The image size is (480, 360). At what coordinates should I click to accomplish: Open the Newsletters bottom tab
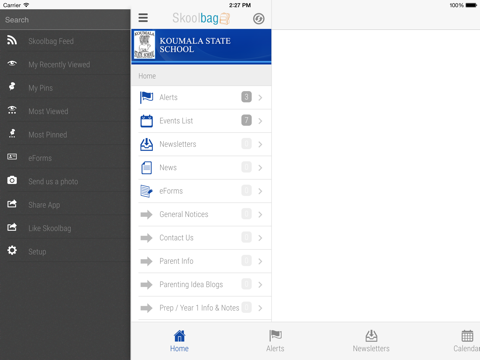(x=371, y=341)
